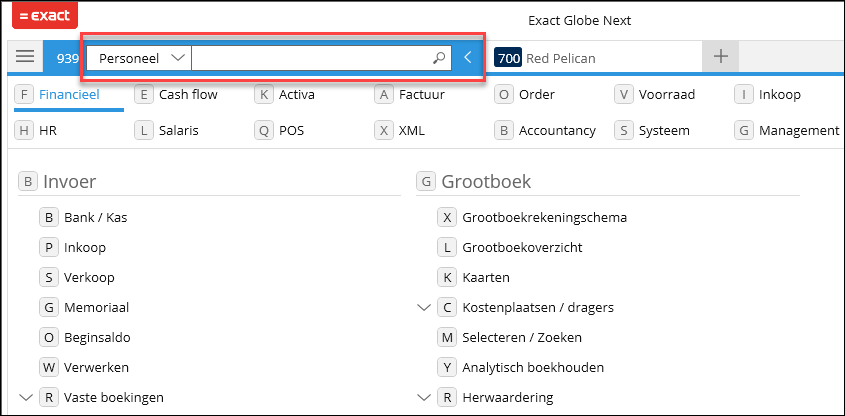
Task: Open the POS module
Action: pos(292,131)
